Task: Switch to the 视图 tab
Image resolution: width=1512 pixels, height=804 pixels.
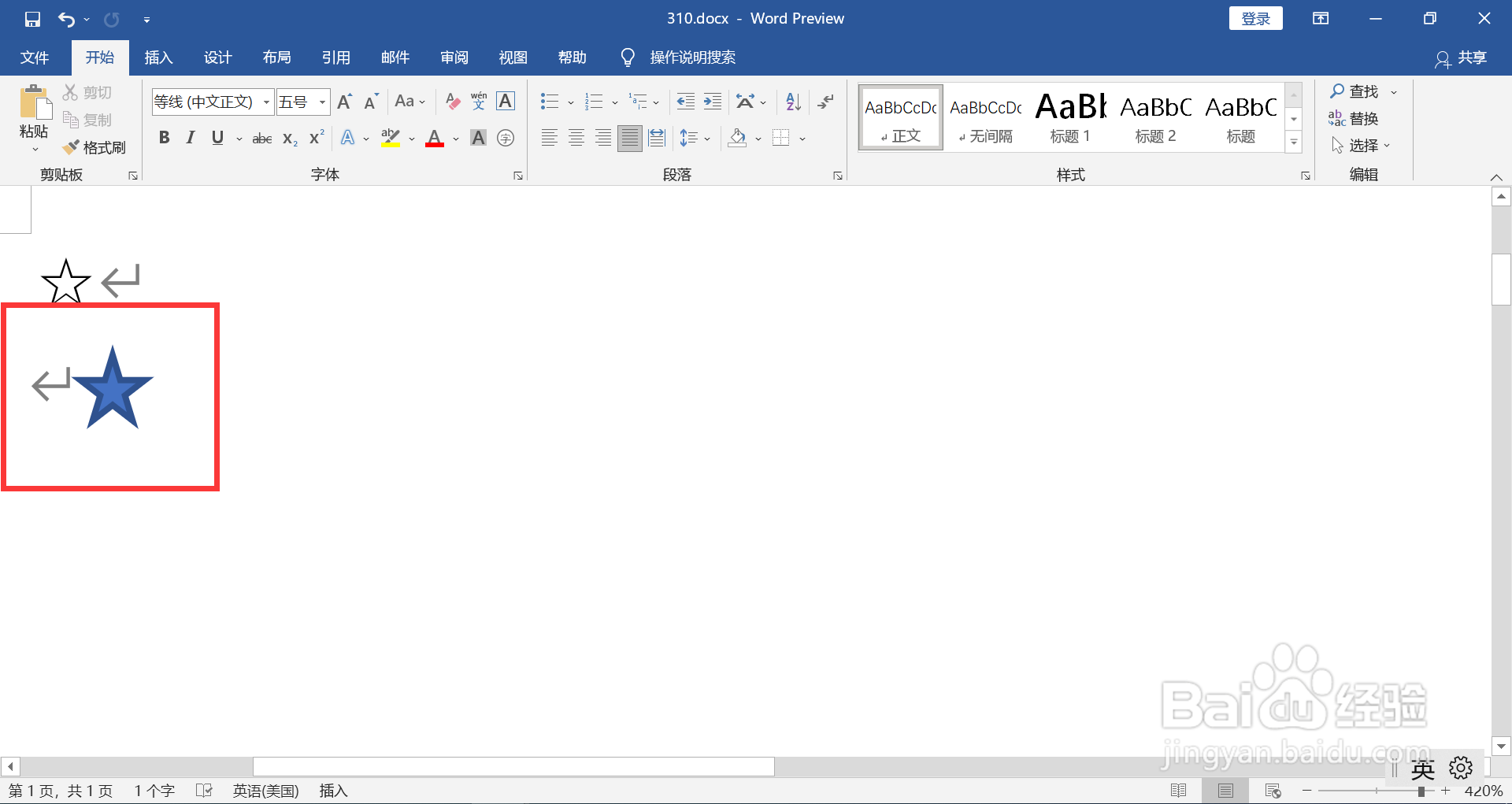Action: [513, 57]
